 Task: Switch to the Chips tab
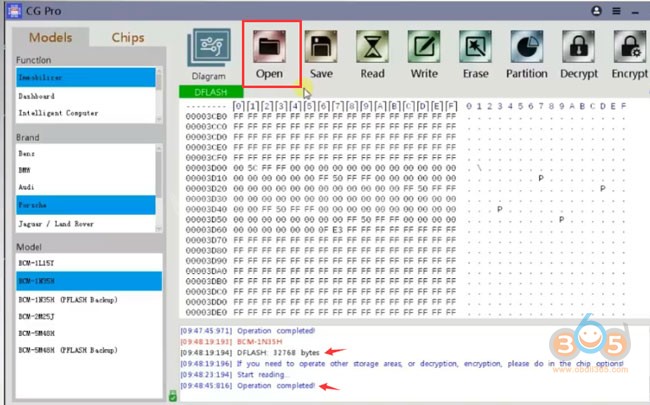click(128, 38)
